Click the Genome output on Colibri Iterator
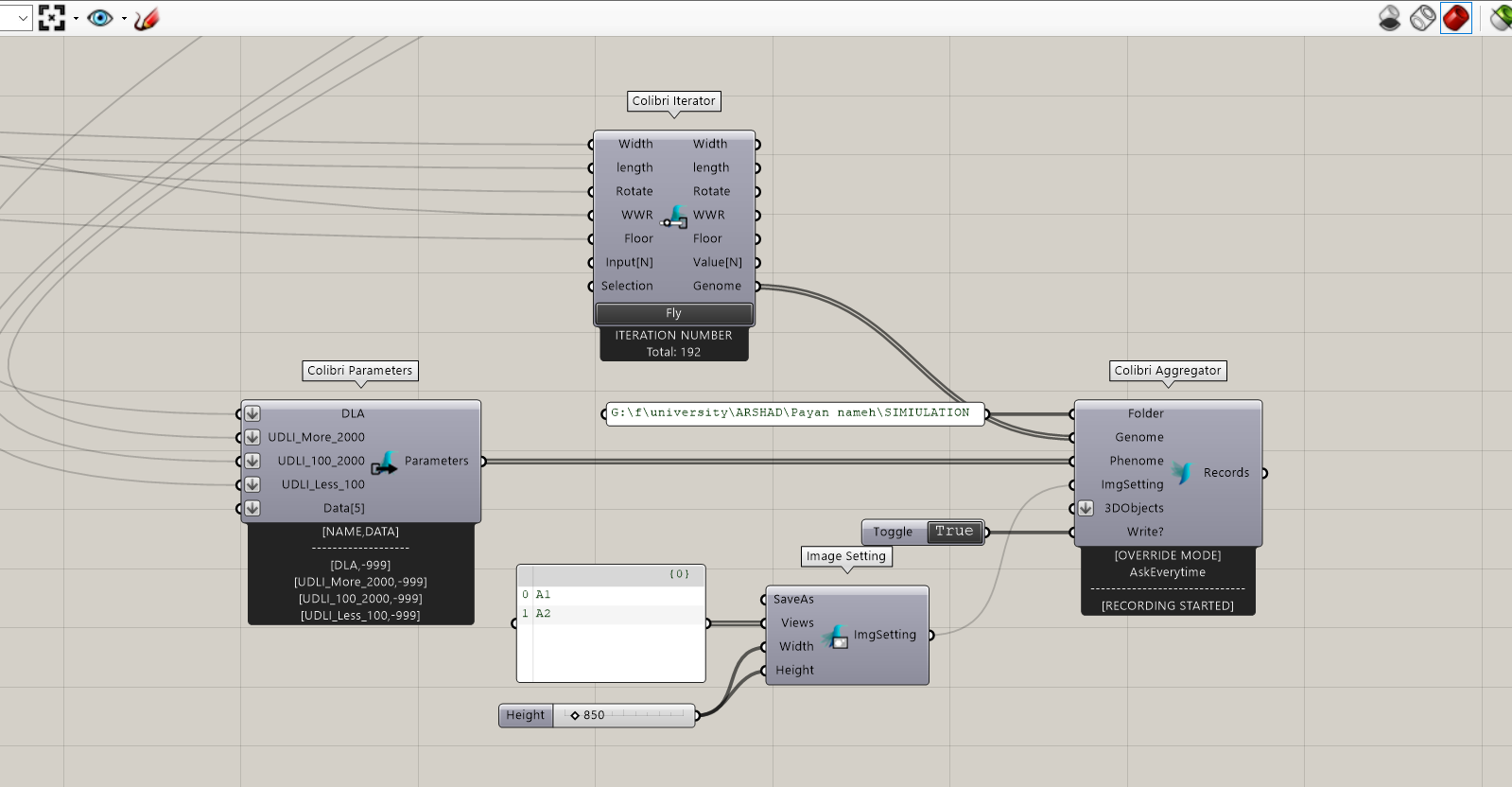The height and width of the screenshot is (787, 1512). [718, 286]
